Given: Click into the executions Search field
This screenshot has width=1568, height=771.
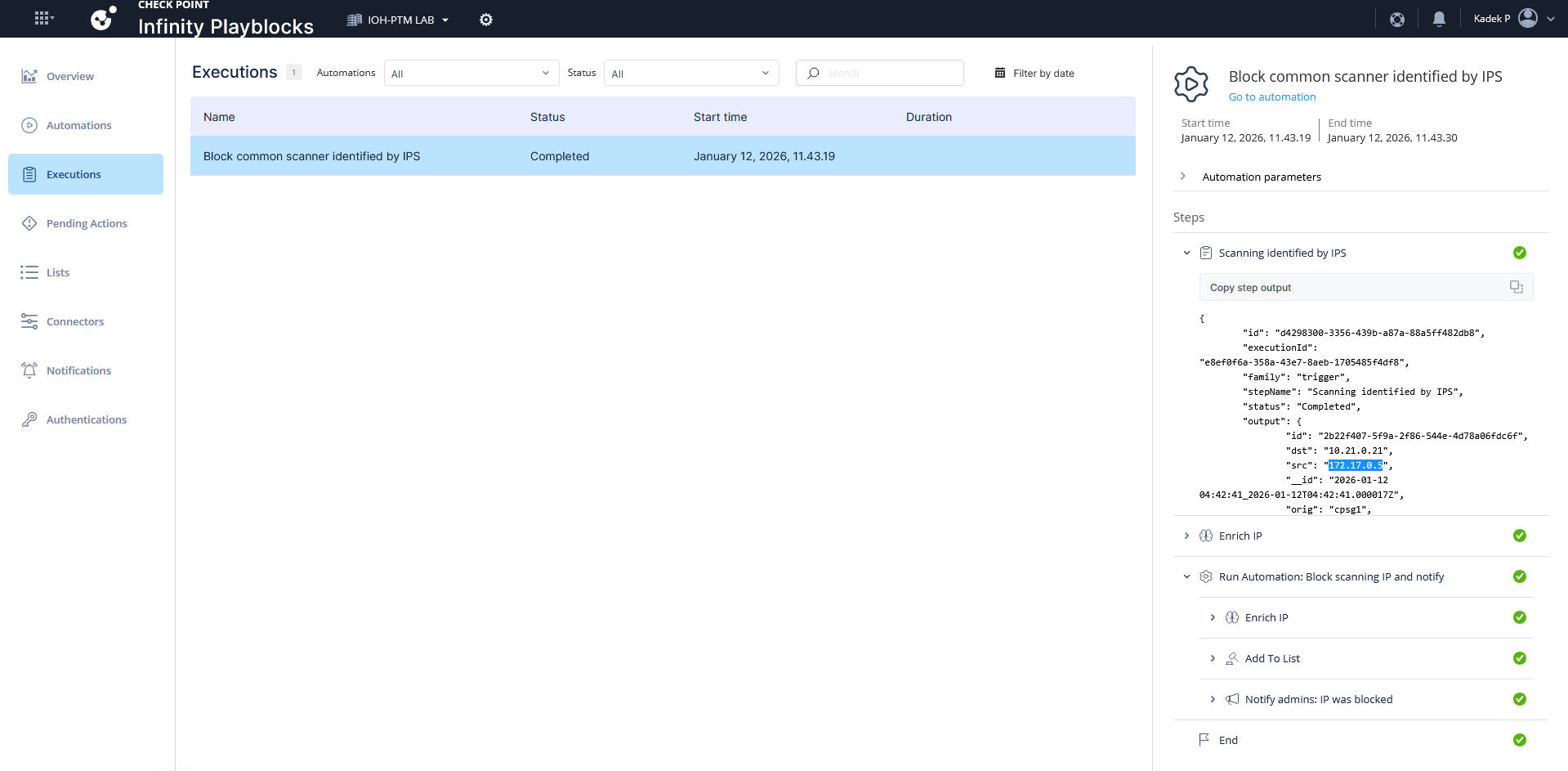Looking at the screenshot, I should point(891,73).
